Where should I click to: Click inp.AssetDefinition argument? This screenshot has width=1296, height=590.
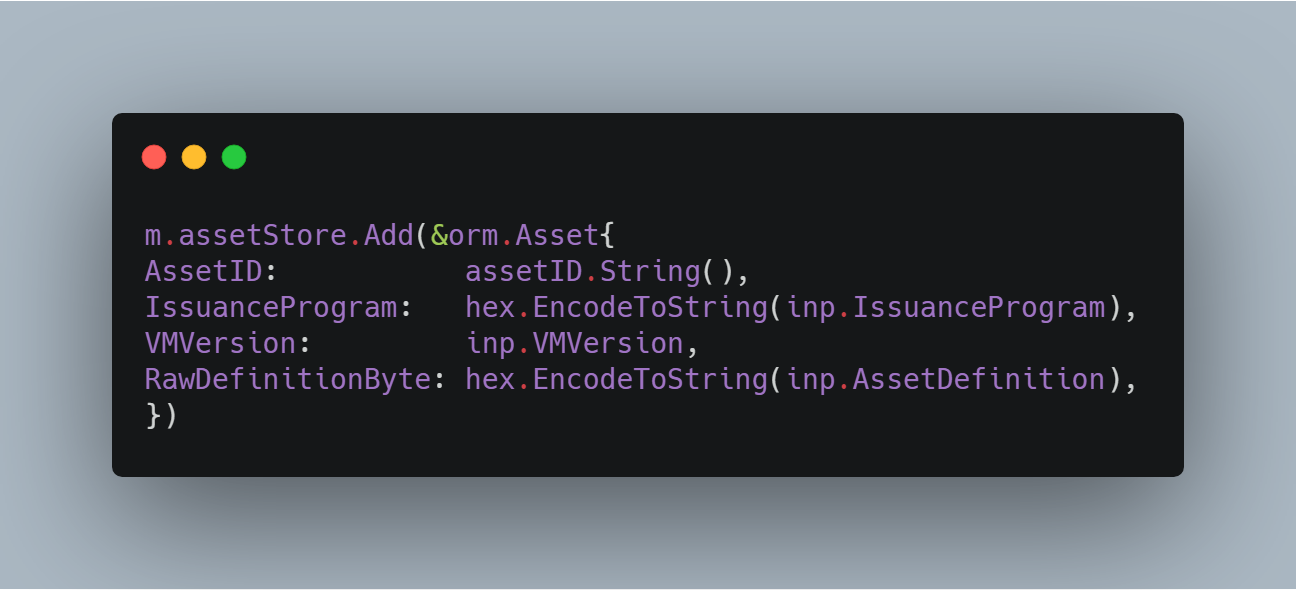tap(945, 379)
